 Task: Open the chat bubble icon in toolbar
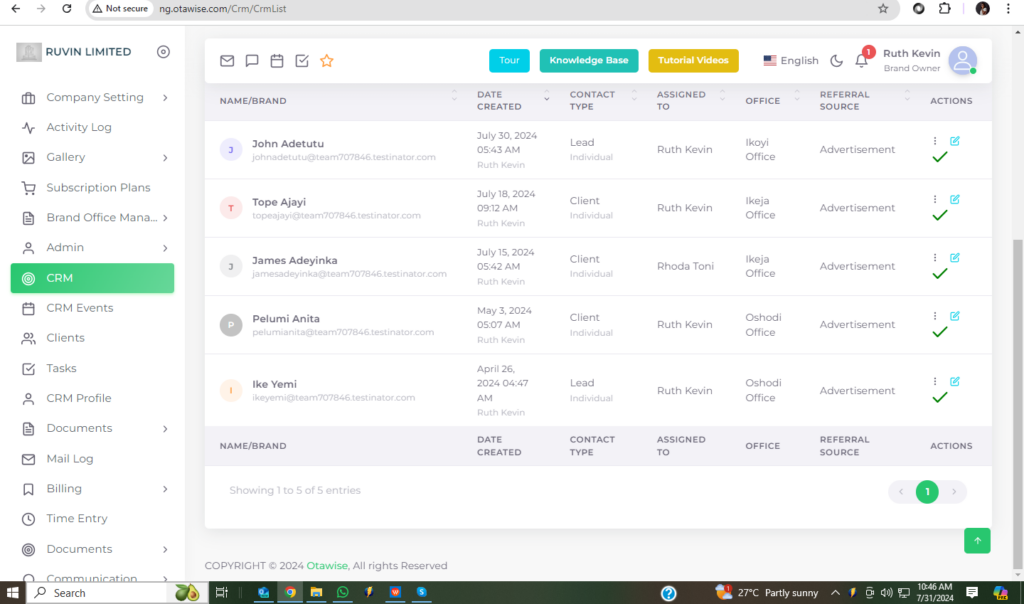click(252, 61)
